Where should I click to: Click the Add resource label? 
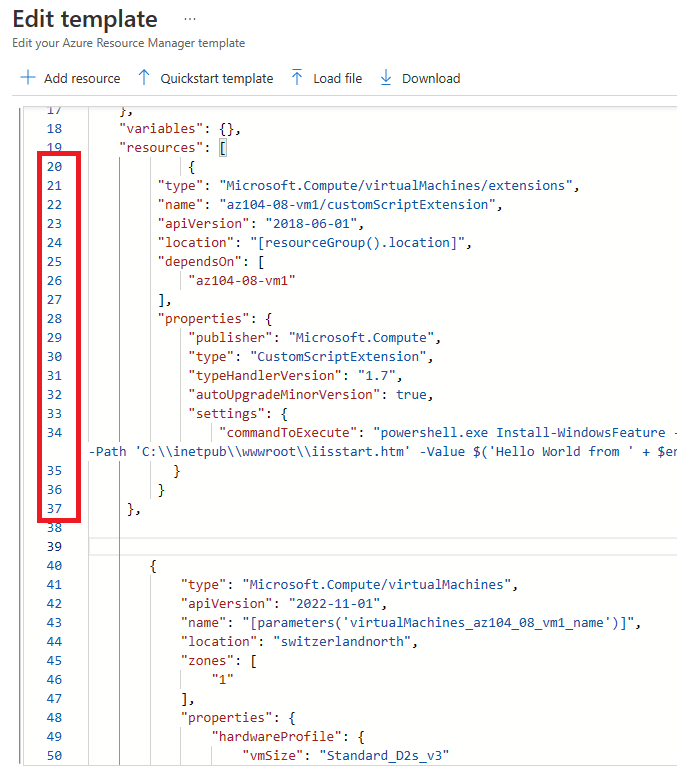82,79
